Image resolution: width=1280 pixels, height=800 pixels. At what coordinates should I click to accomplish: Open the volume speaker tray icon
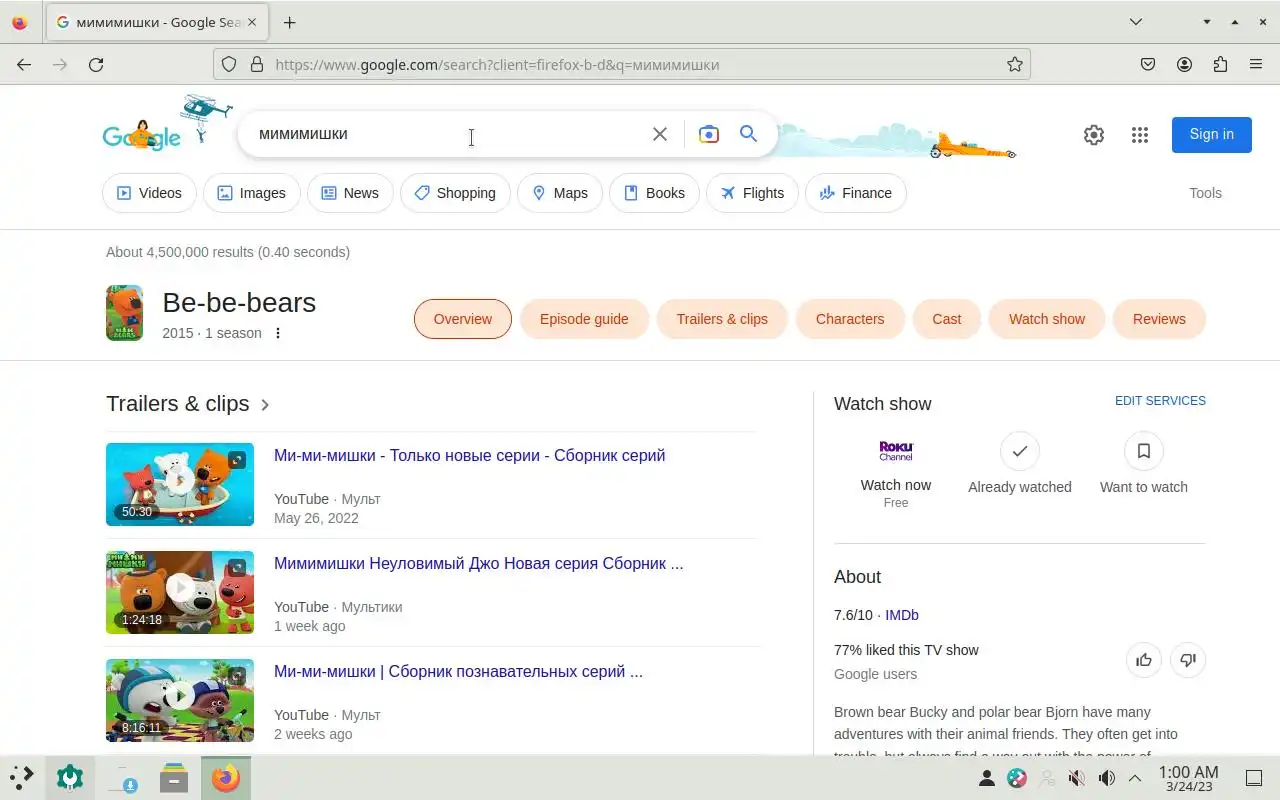tap(1107, 778)
